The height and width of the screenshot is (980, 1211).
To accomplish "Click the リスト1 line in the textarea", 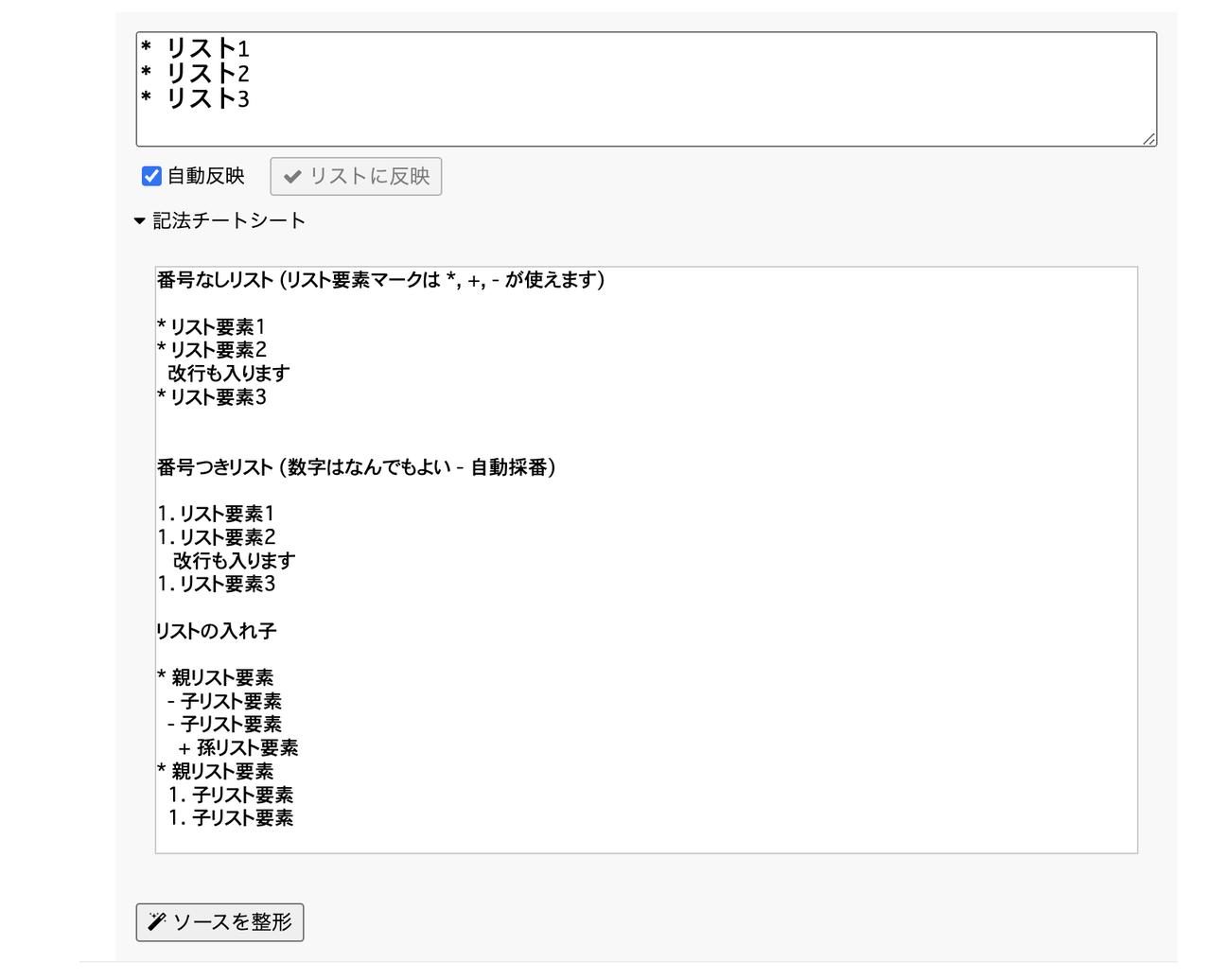I will click(x=195, y=48).
